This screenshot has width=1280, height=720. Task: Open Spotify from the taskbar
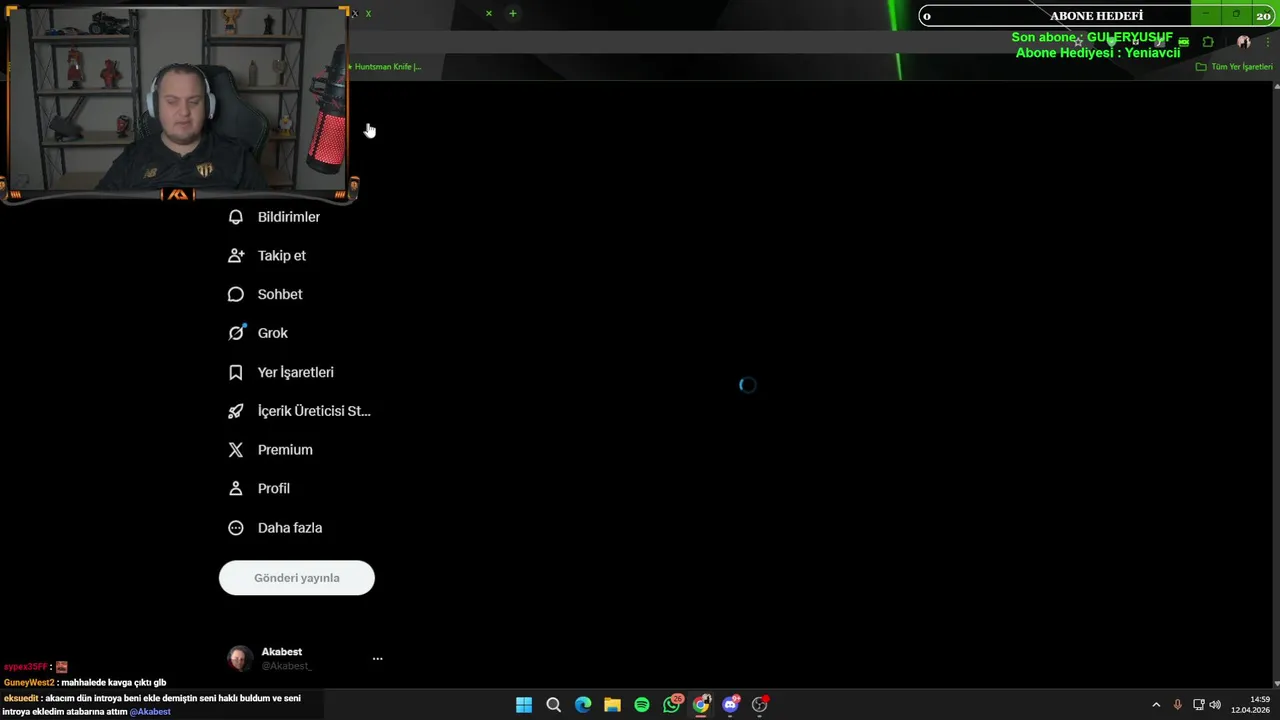coord(642,705)
